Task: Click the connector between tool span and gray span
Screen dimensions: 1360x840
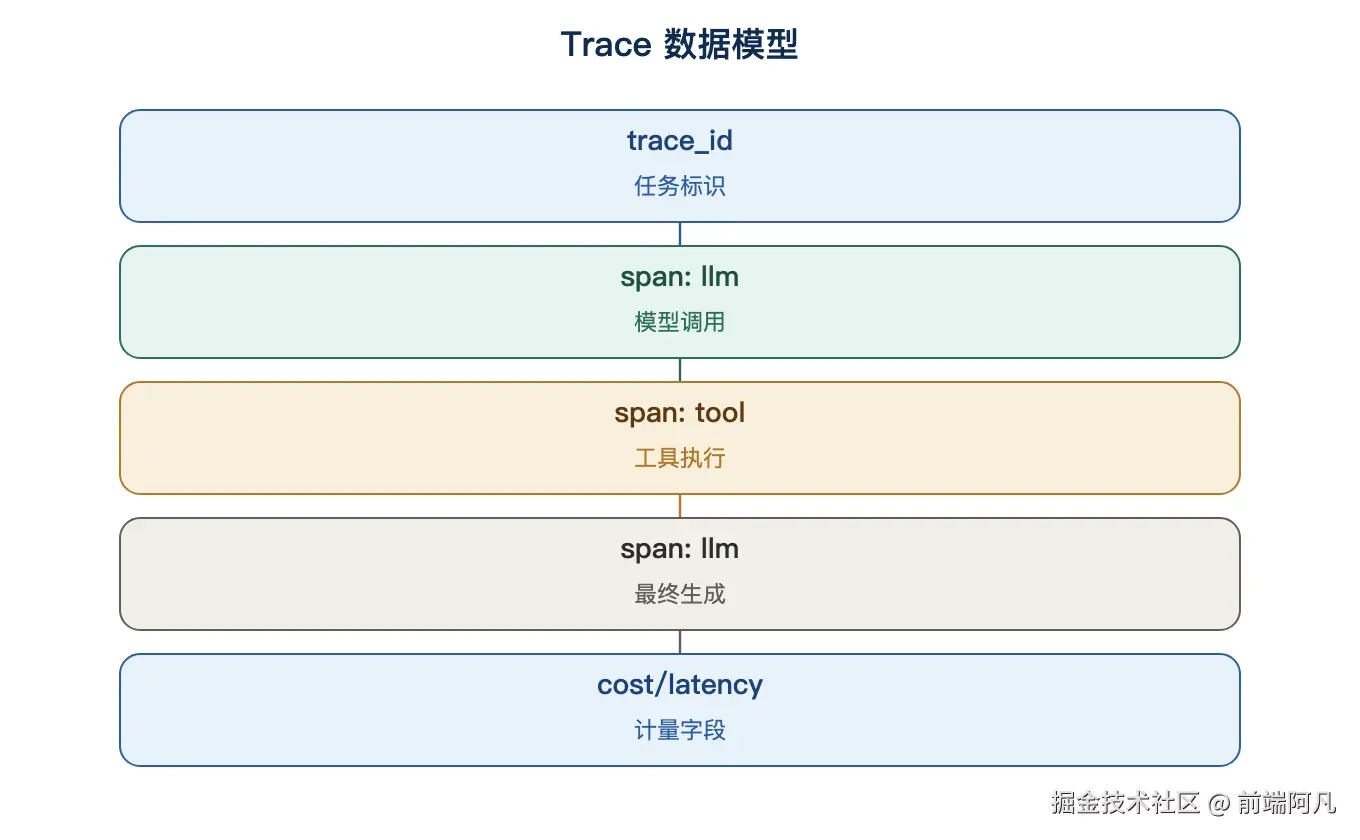Action: pyautogui.click(x=680, y=506)
